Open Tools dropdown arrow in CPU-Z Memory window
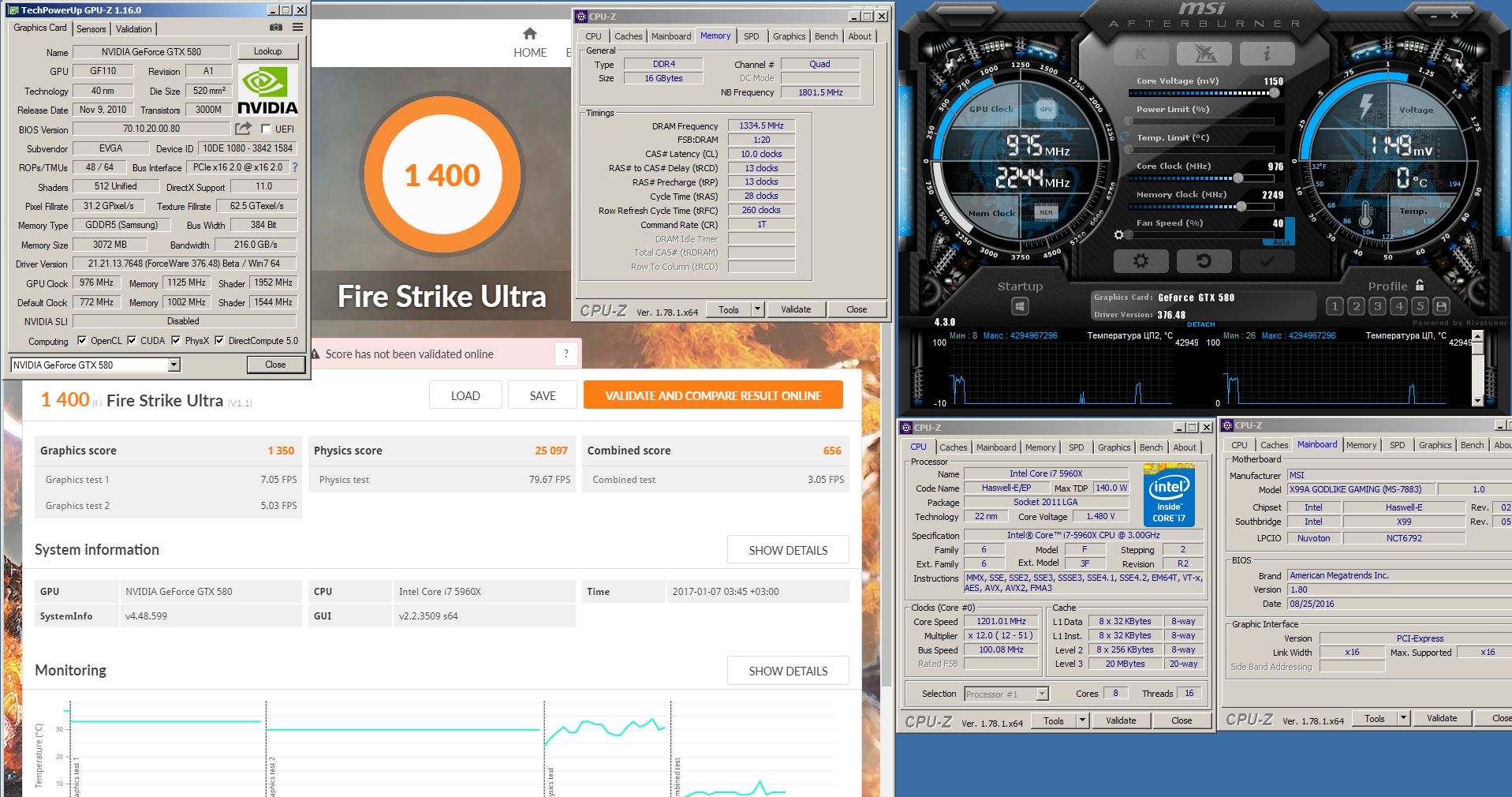Viewport: 1512px width, 797px height. pos(758,309)
